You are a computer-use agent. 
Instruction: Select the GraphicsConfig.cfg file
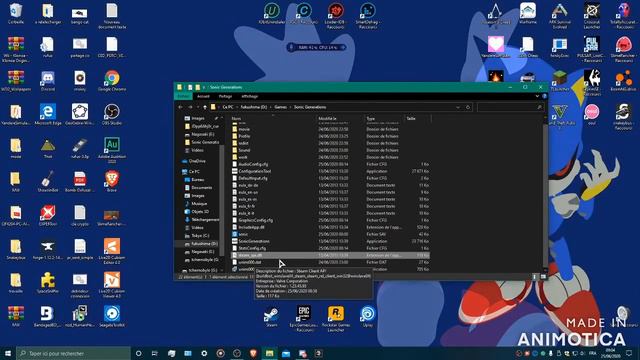click(331, 220)
